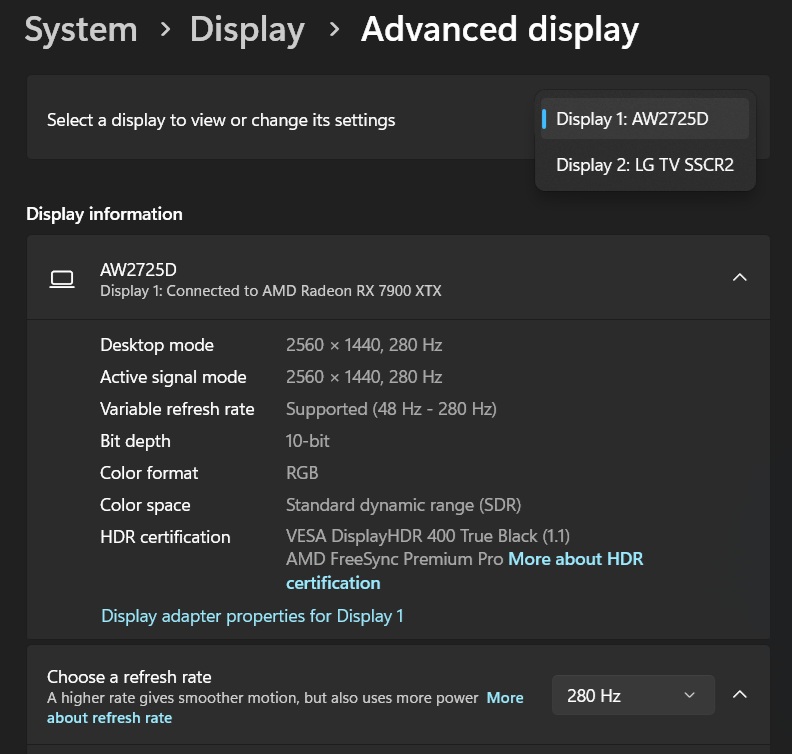Click the 'Display information' heading
The image size is (792, 754).
pos(104,214)
